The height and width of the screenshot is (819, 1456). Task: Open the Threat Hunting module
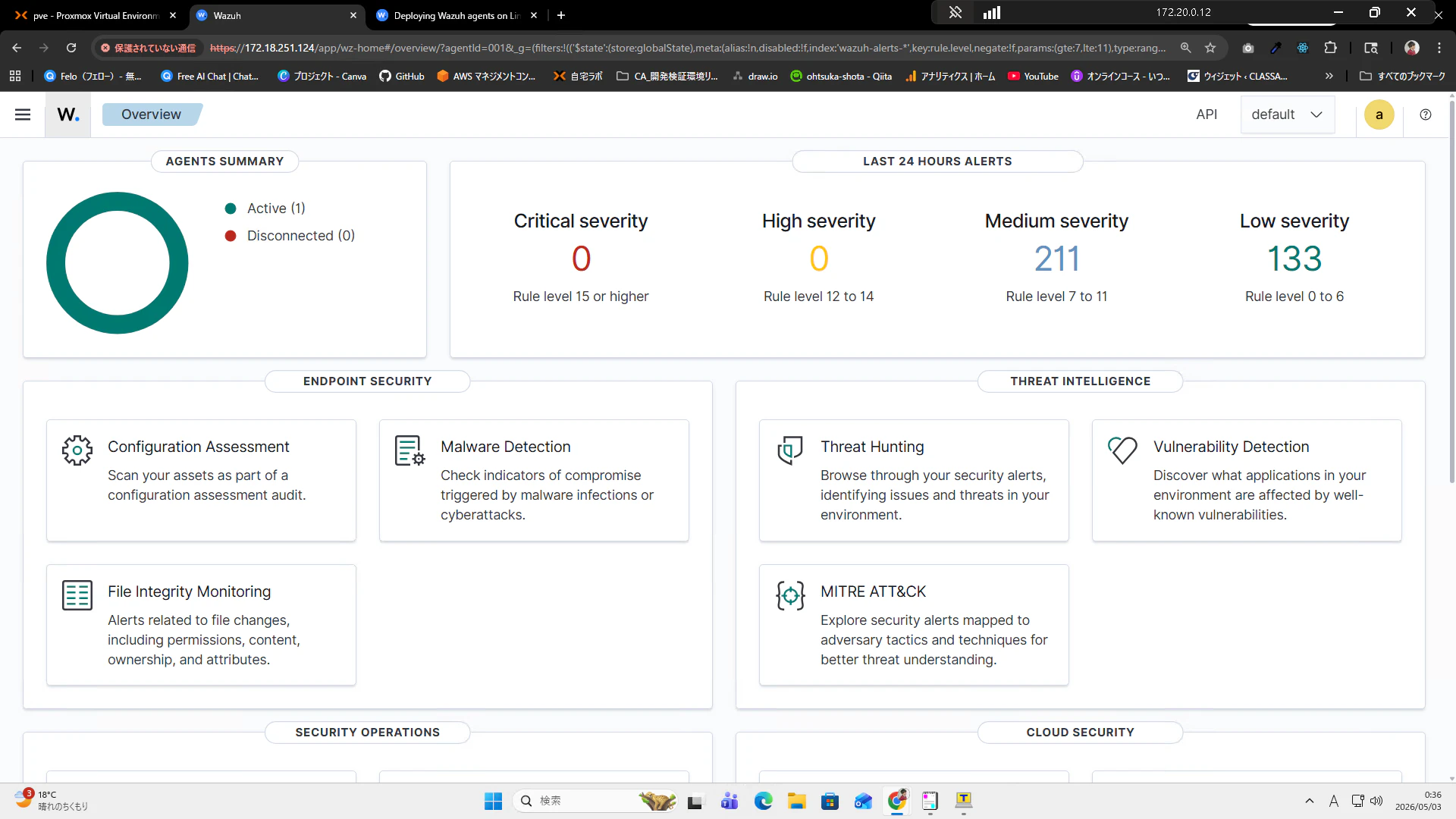point(914,480)
